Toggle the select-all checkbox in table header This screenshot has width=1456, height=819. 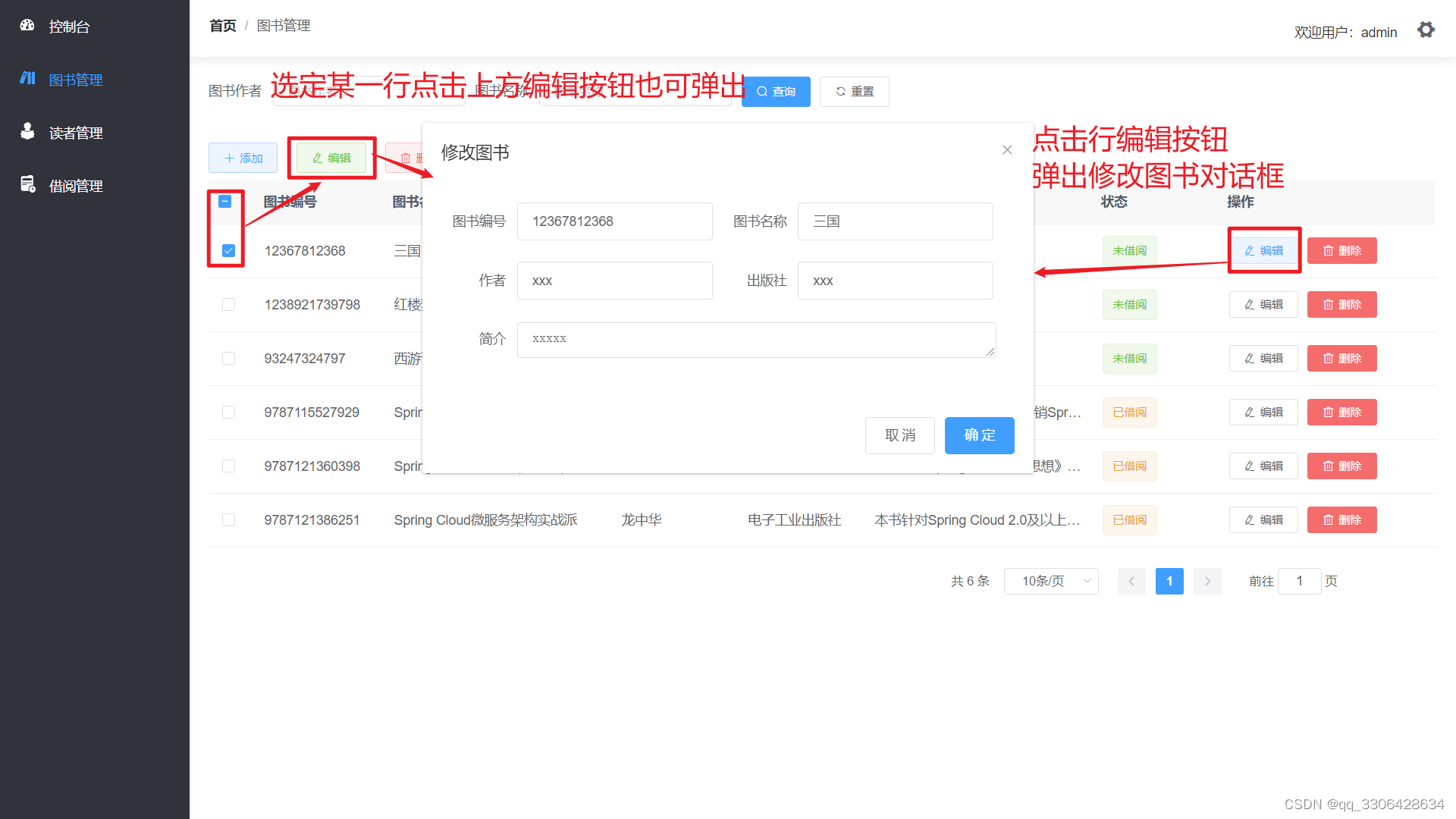(x=225, y=202)
